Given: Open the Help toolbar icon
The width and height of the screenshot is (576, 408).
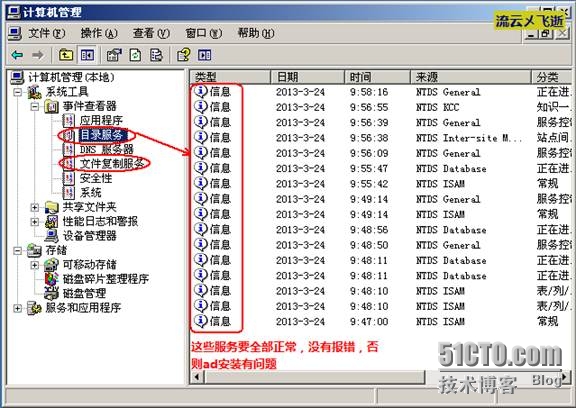Looking at the screenshot, I should [x=183, y=55].
